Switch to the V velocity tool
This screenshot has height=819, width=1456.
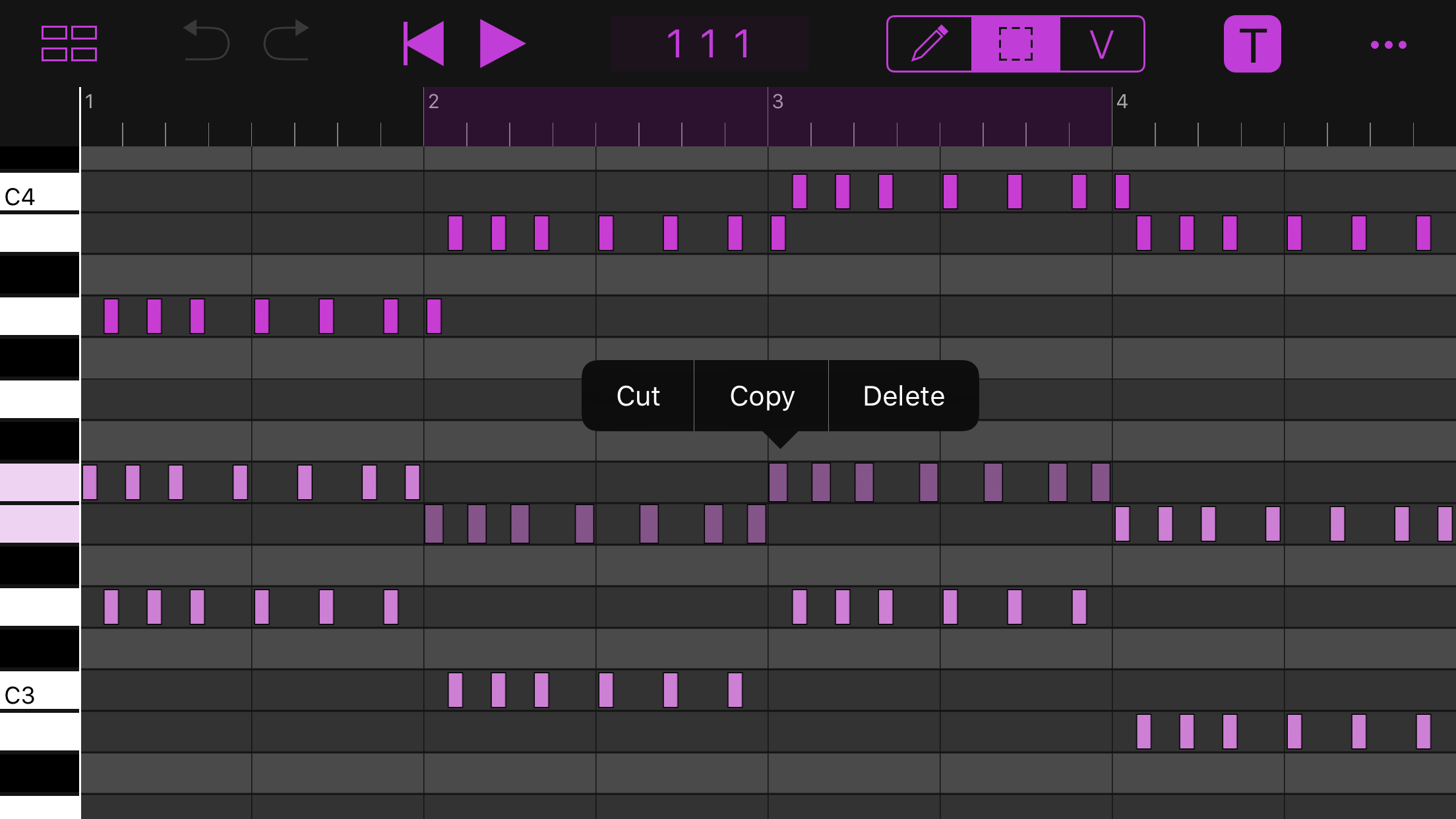point(1102,44)
